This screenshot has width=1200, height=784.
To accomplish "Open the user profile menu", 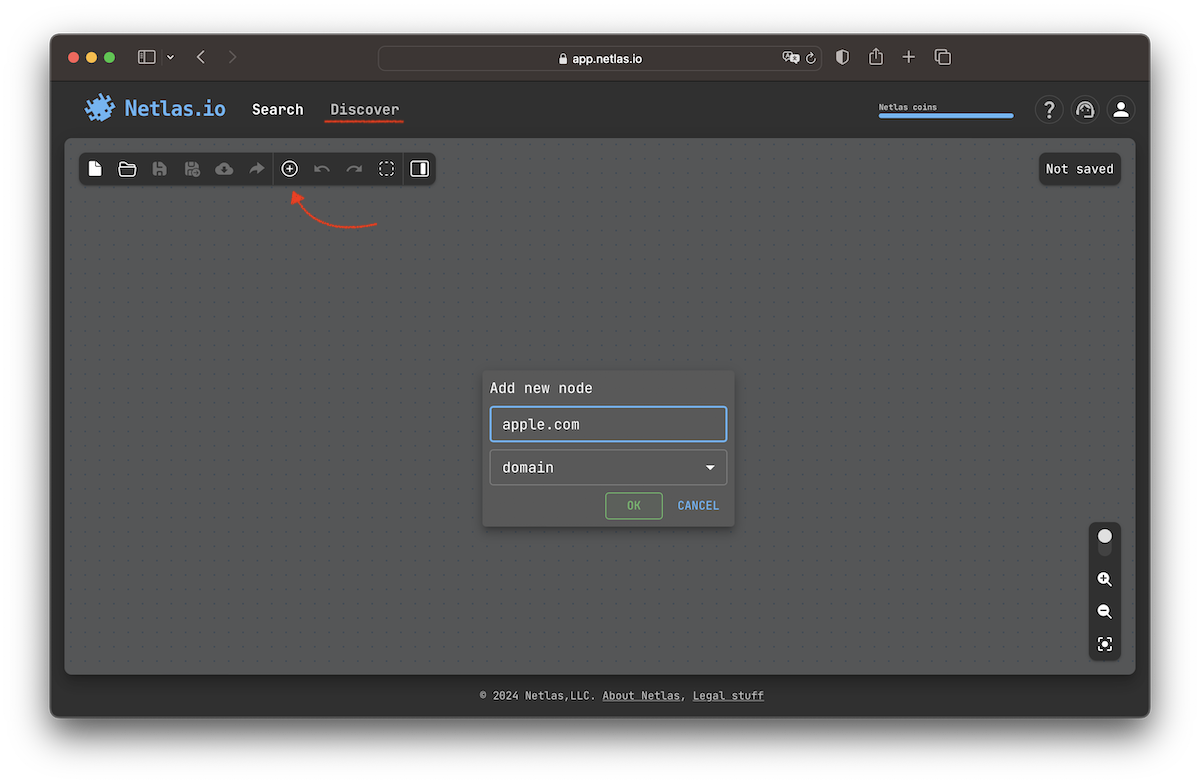I will [1120, 109].
